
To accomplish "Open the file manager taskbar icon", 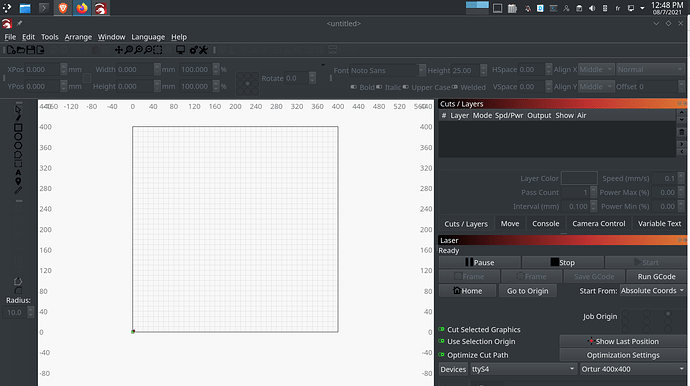I will (25, 8).
